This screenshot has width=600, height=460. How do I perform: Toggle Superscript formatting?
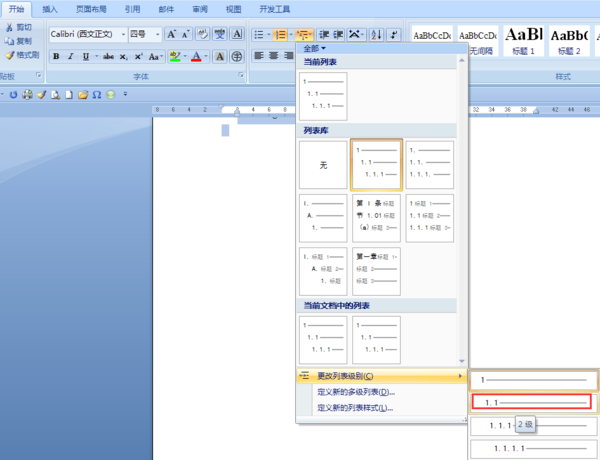138,57
